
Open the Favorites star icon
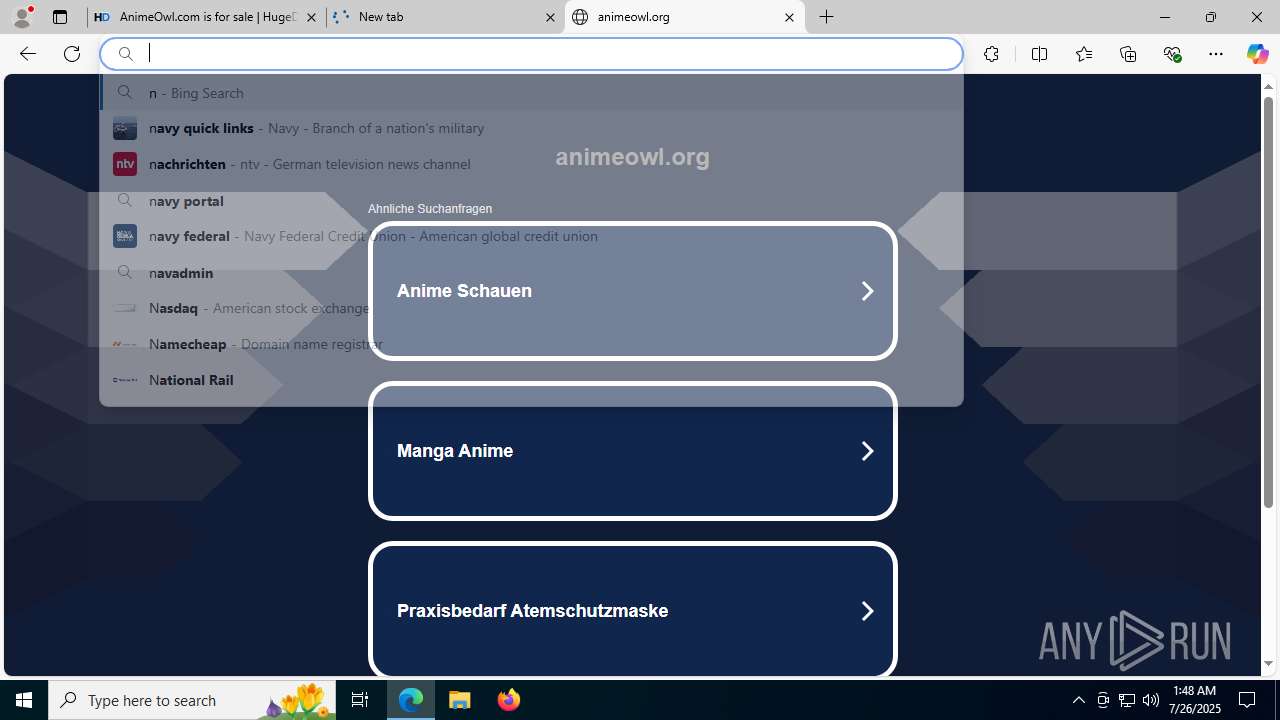click(1084, 54)
